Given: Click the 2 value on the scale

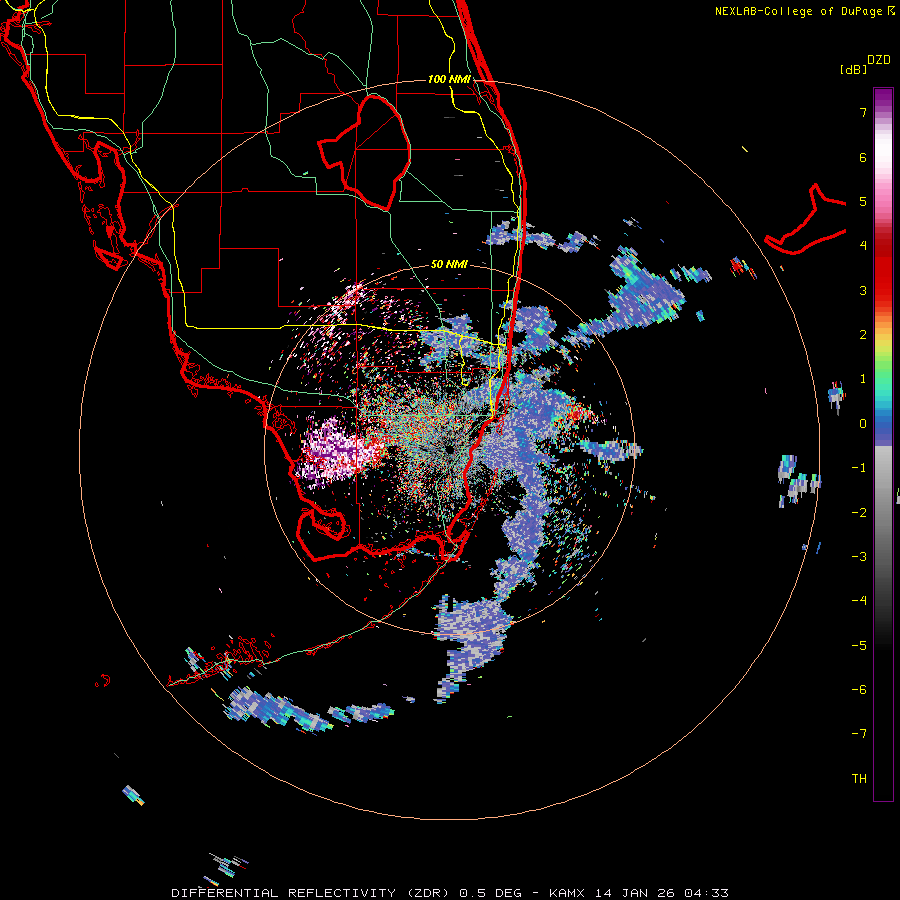Looking at the screenshot, I should pyautogui.click(x=863, y=335).
